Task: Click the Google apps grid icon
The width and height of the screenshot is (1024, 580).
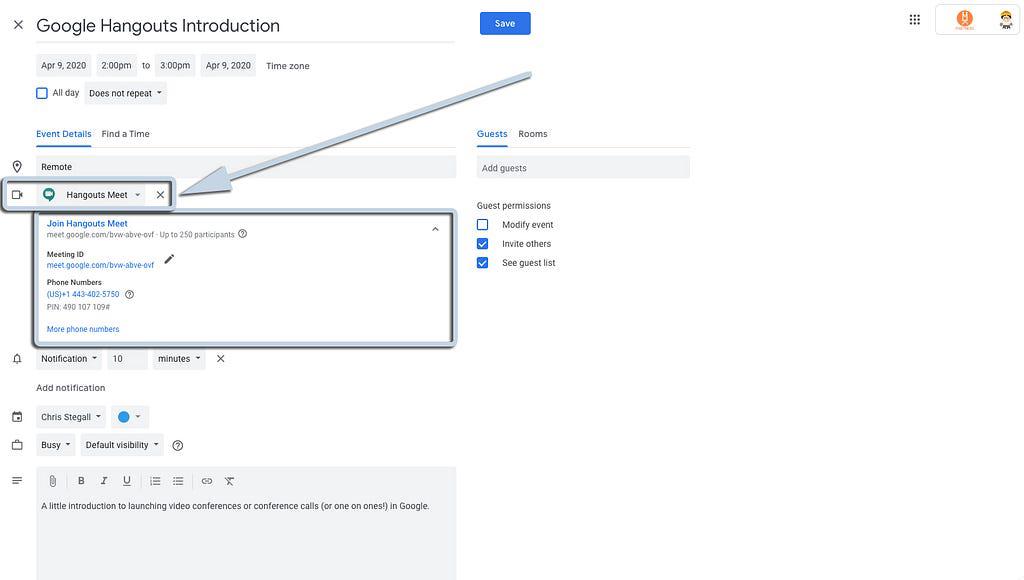Action: [x=914, y=20]
